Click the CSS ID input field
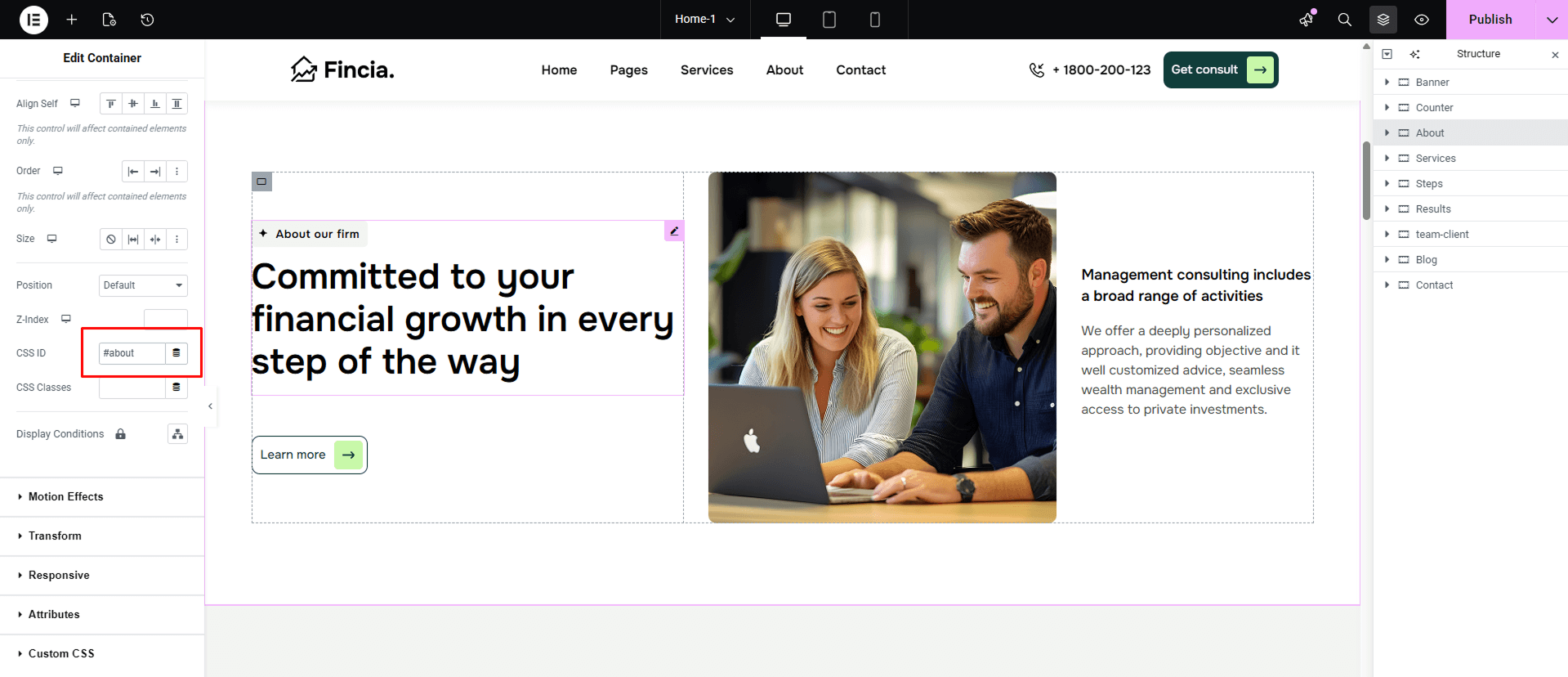Viewport: 1568px width, 677px height. 132,353
